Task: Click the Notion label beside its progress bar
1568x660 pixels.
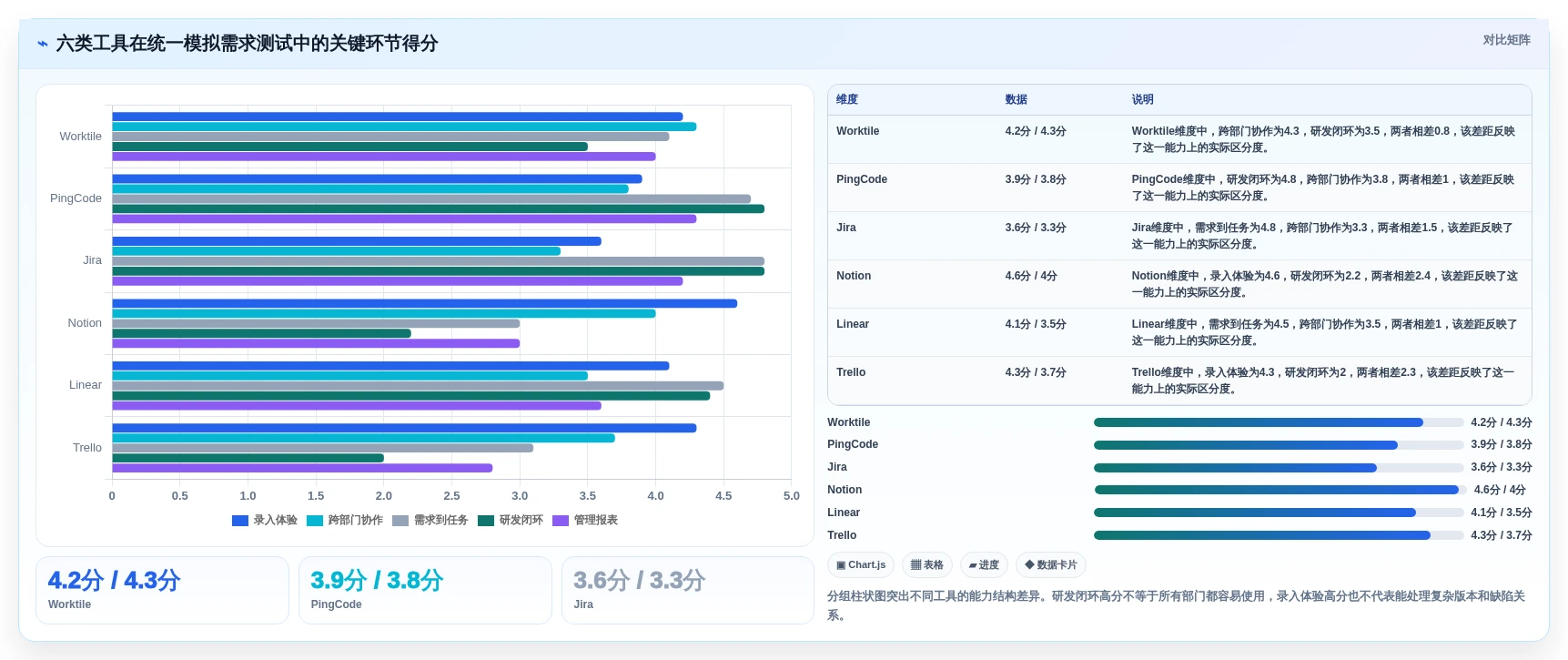Action: [845, 490]
